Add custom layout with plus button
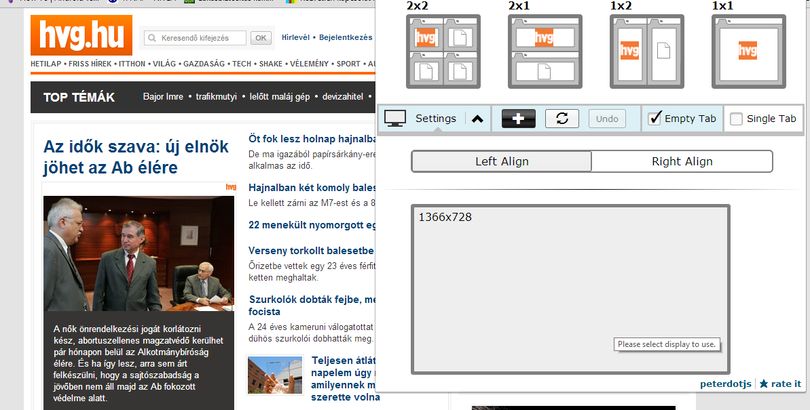The width and height of the screenshot is (810, 410). 518,119
